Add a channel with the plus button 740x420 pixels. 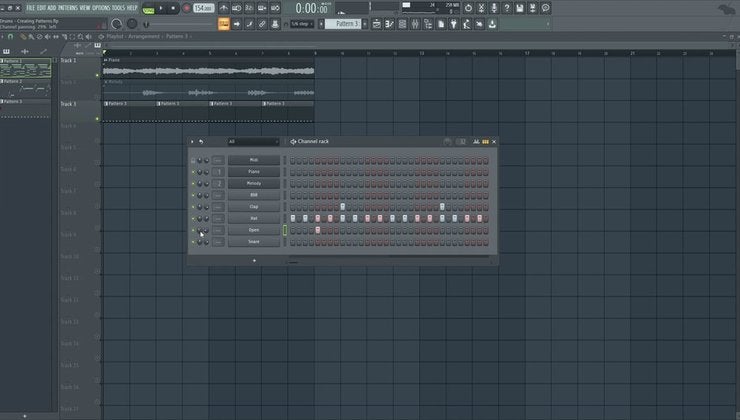(x=254, y=260)
